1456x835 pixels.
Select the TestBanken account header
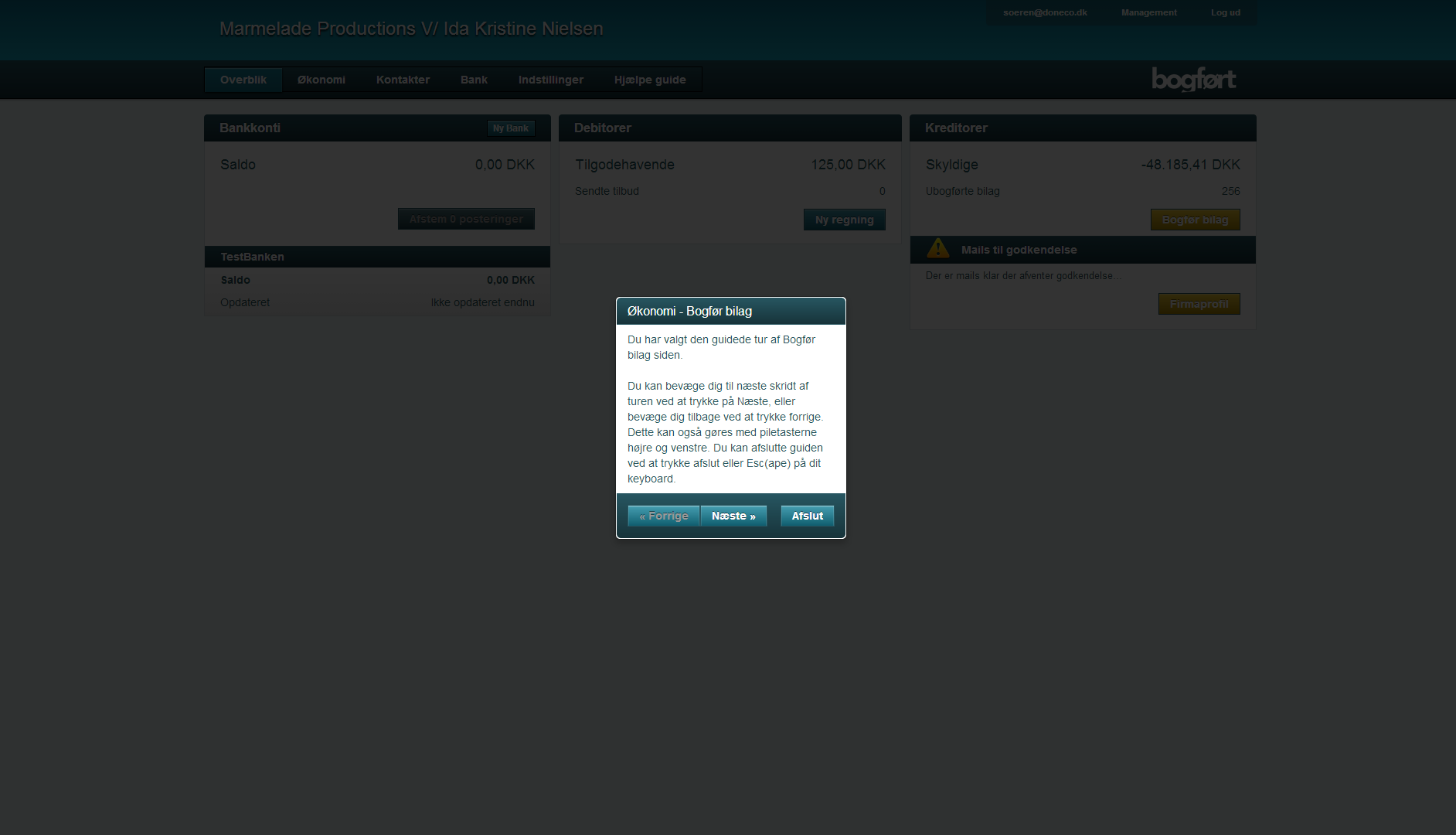377,257
